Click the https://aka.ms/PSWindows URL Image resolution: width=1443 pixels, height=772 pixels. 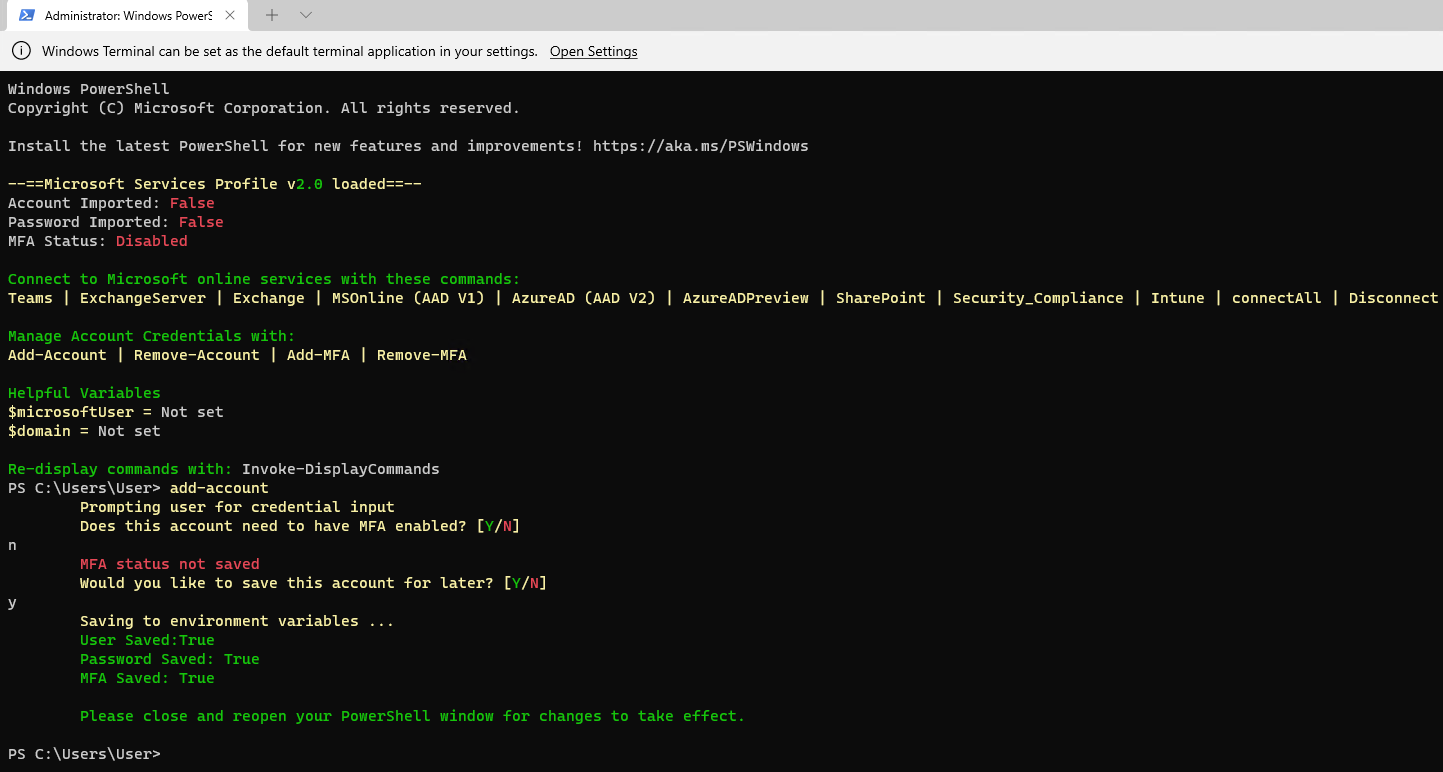[700, 146]
